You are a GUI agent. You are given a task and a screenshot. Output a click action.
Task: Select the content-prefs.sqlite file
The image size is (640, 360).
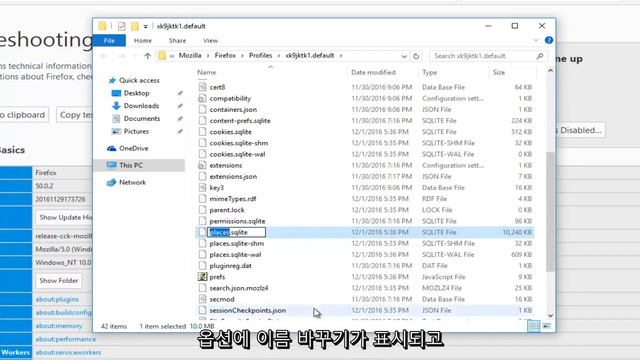point(240,121)
